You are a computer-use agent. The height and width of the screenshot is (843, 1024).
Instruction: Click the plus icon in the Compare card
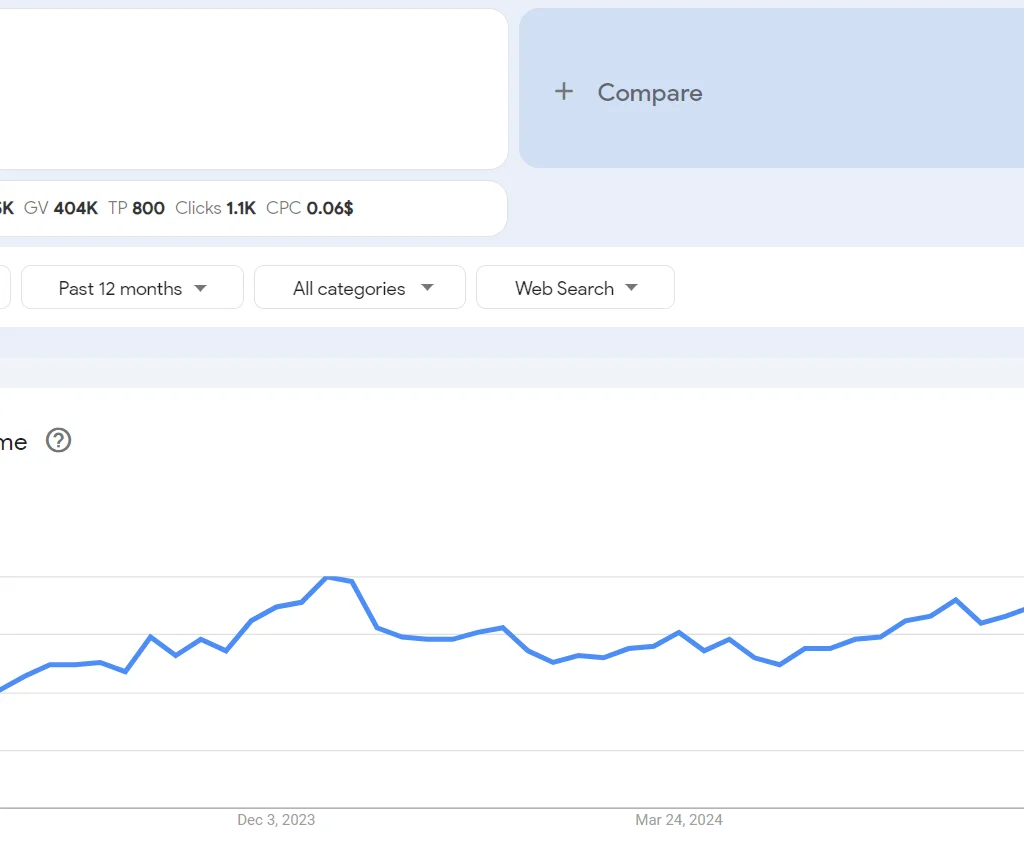564,91
